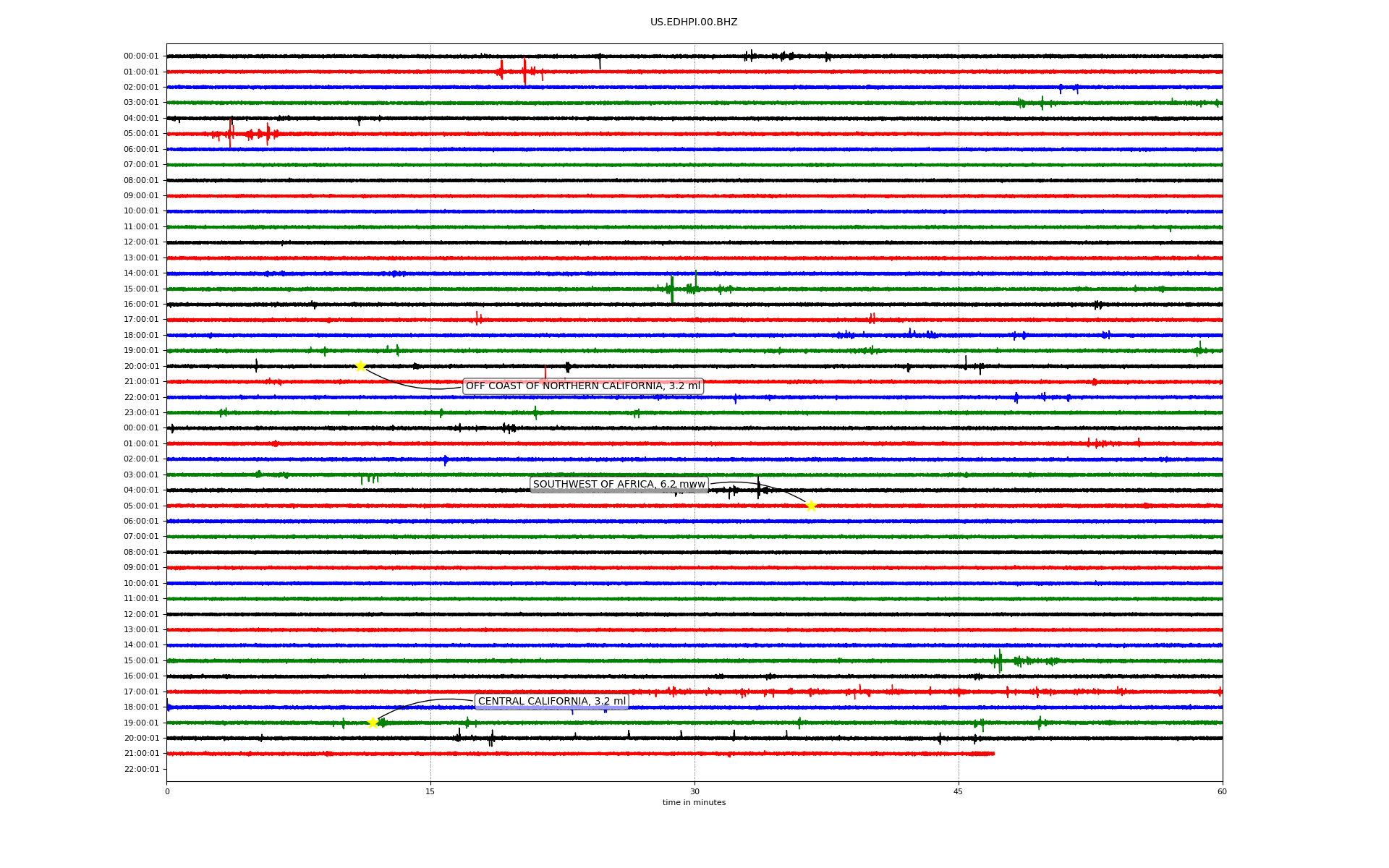Screen dimensions: 1389x868
Task: Click the yellow star for the Northern California event
Action: click(x=360, y=366)
